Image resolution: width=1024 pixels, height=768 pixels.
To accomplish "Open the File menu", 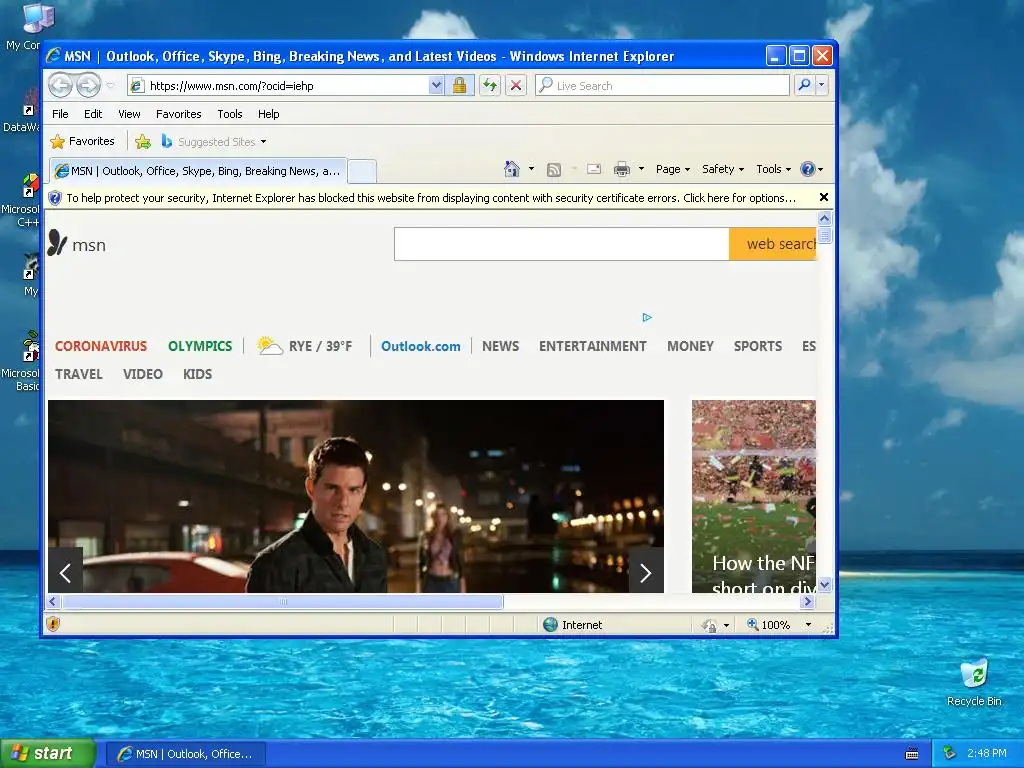I will click(60, 114).
